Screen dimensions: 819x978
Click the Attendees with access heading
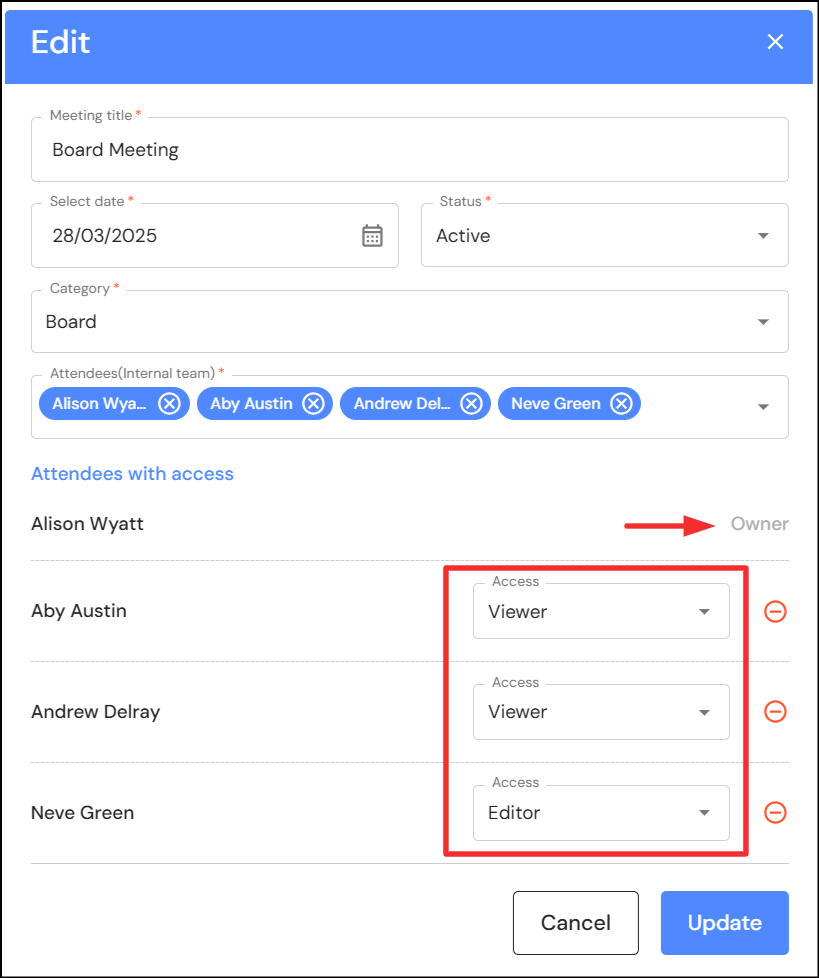pyautogui.click(x=132, y=474)
